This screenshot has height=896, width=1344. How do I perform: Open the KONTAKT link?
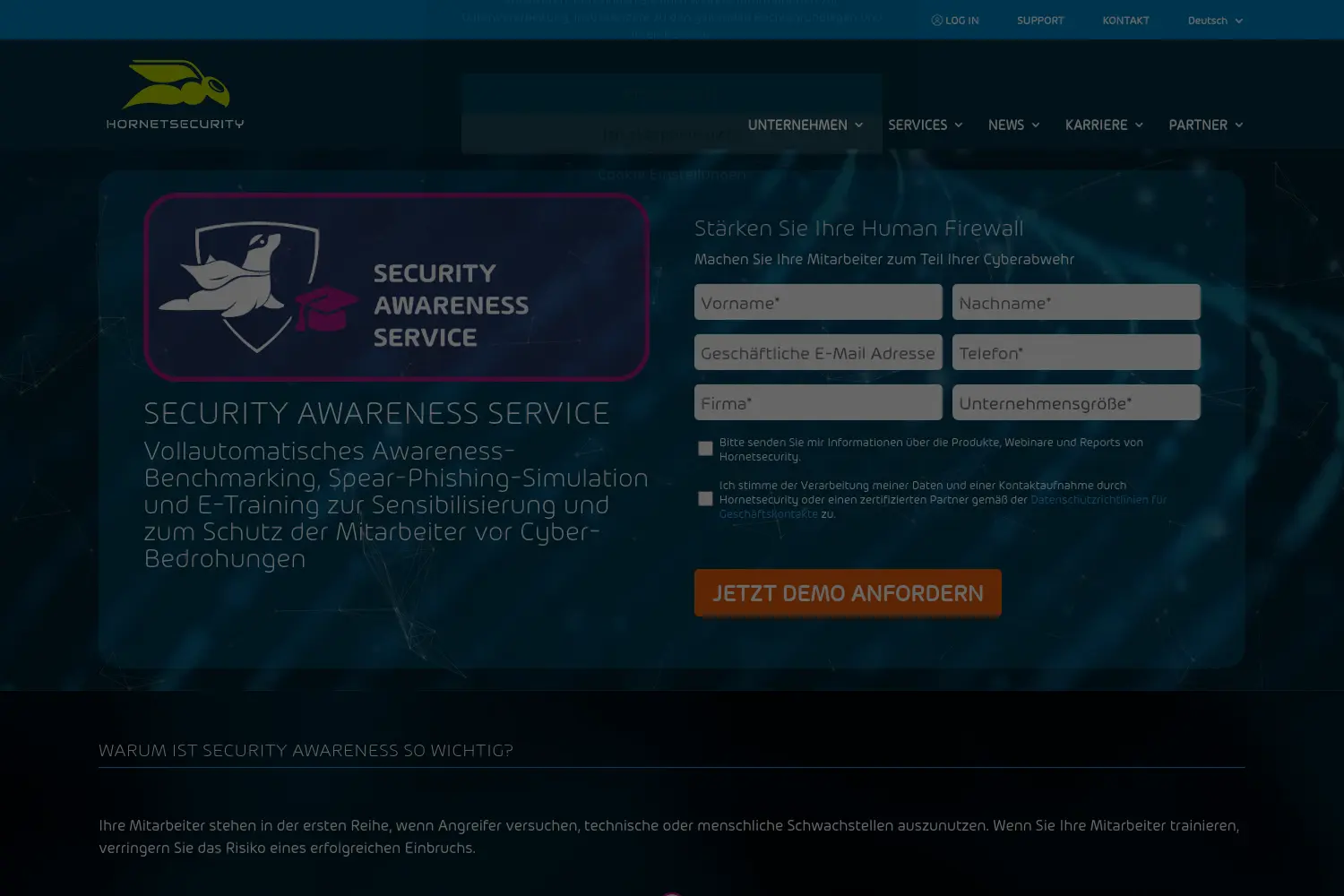tap(1125, 21)
